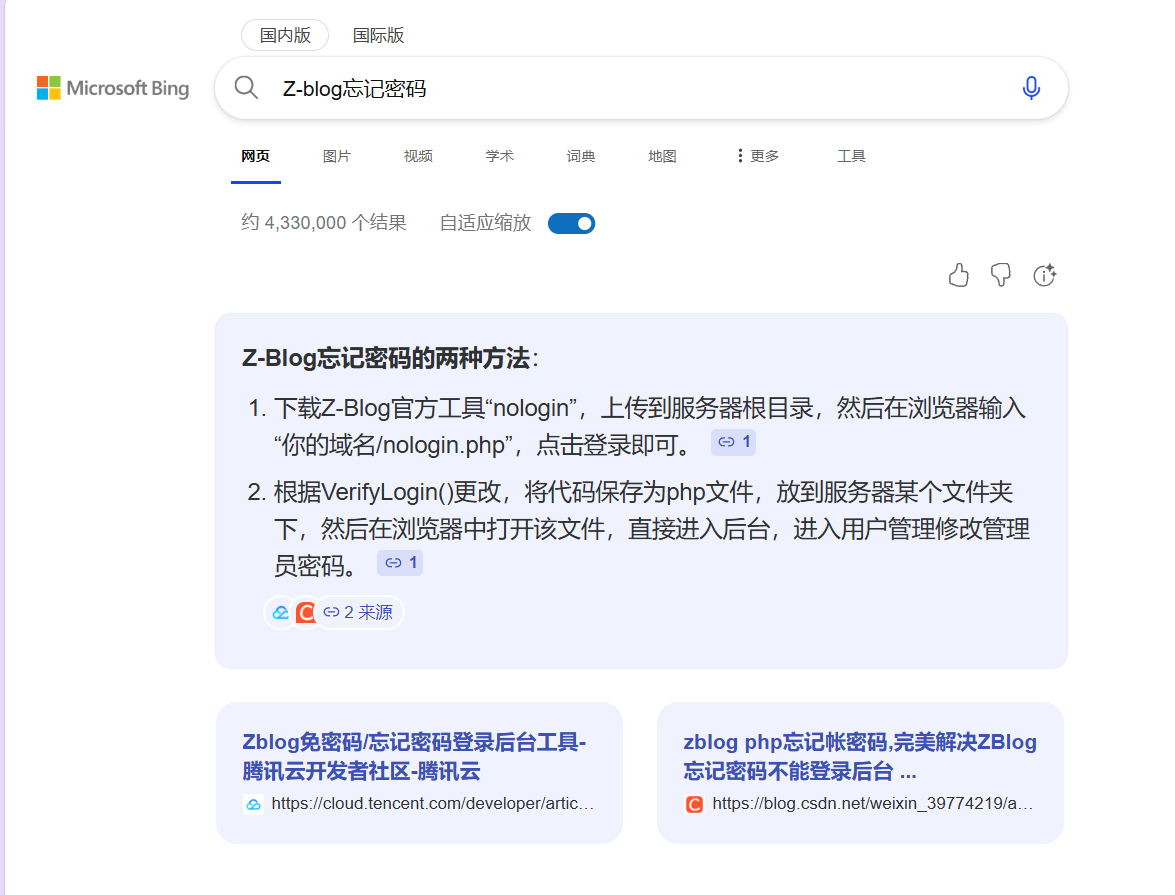Click the Z-Blog忘记密码的两种方法 heading
1175x895 pixels.
tap(390, 358)
